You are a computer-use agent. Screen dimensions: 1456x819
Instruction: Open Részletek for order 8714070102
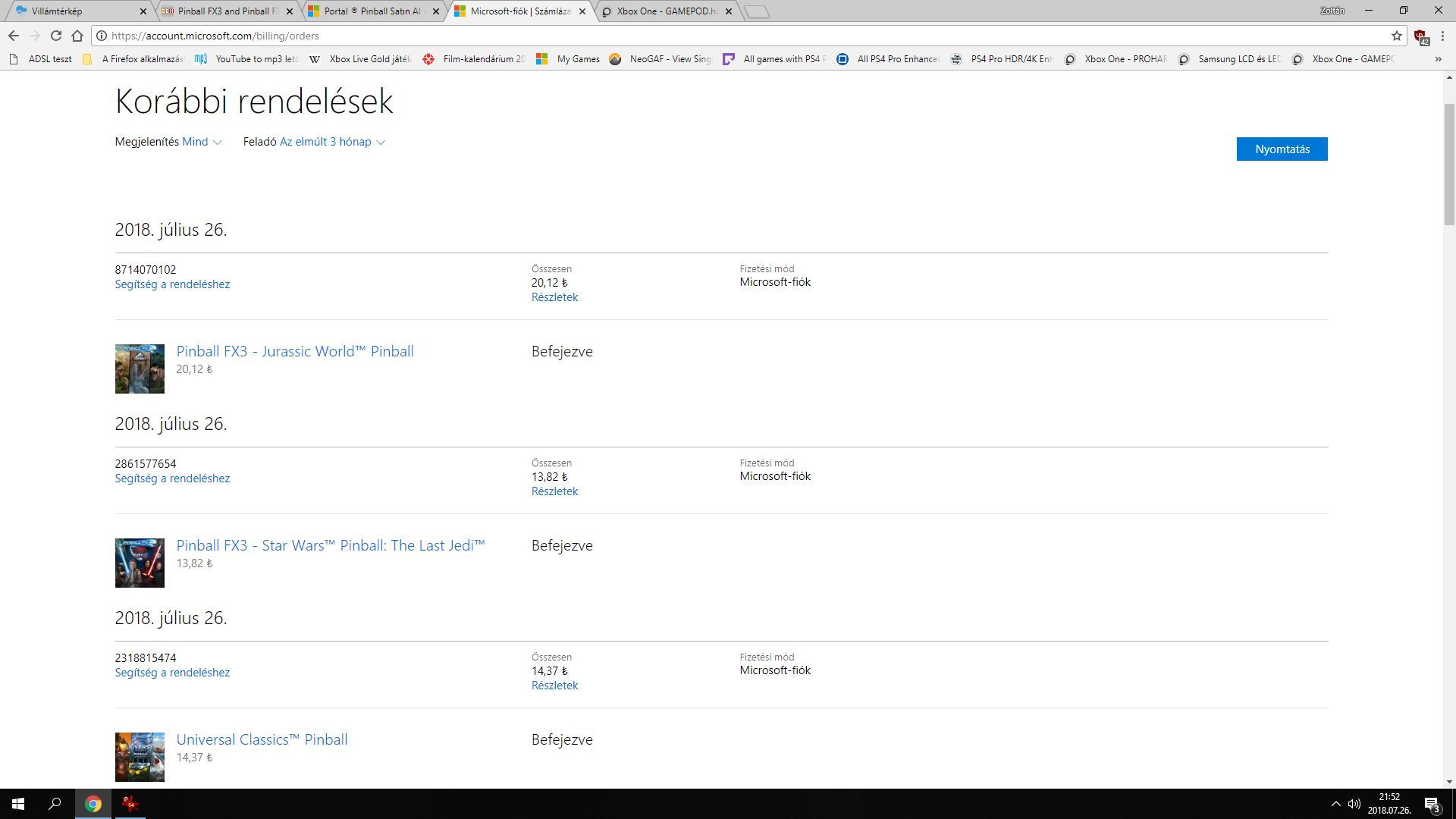pyautogui.click(x=554, y=297)
